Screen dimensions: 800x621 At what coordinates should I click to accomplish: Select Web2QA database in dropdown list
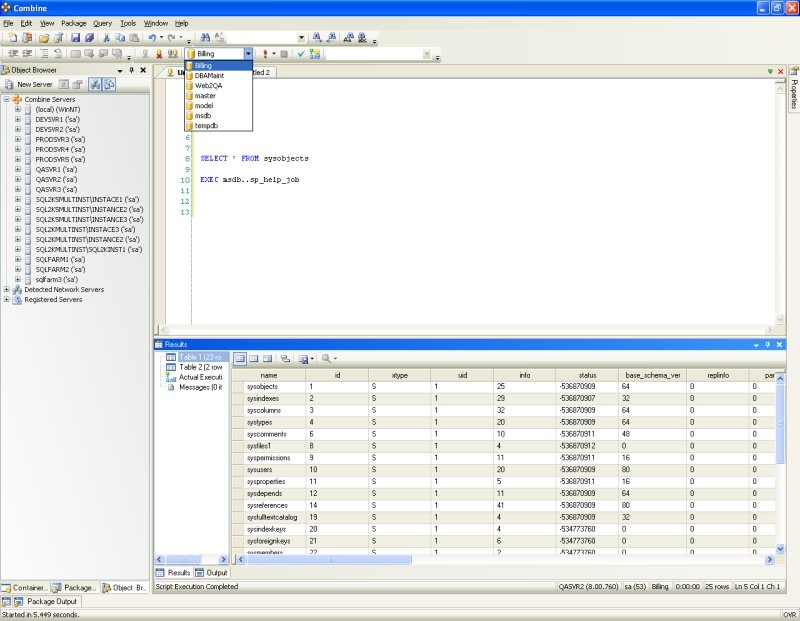point(208,85)
